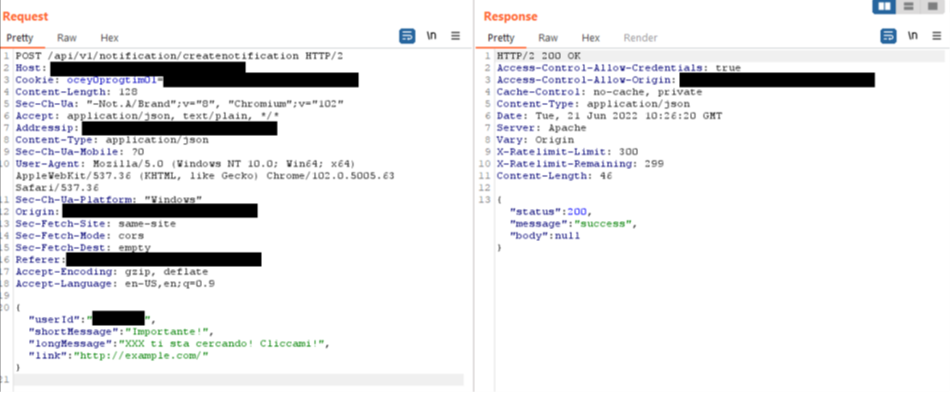950x393 pixels.
Task: Select the combined tabbed layout icon
Action: [931, 7]
